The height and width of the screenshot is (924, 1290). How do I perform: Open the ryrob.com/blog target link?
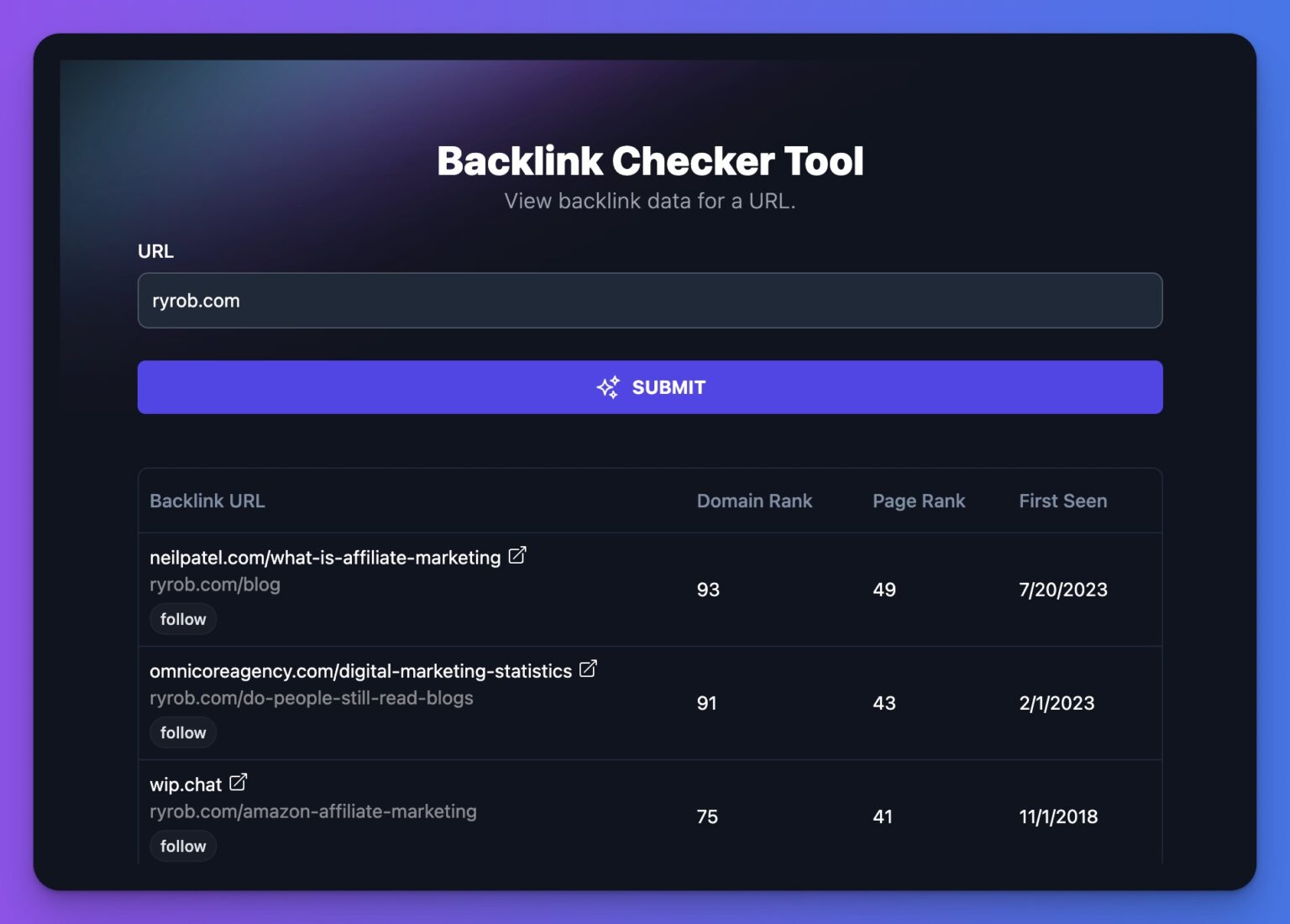coord(216,584)
